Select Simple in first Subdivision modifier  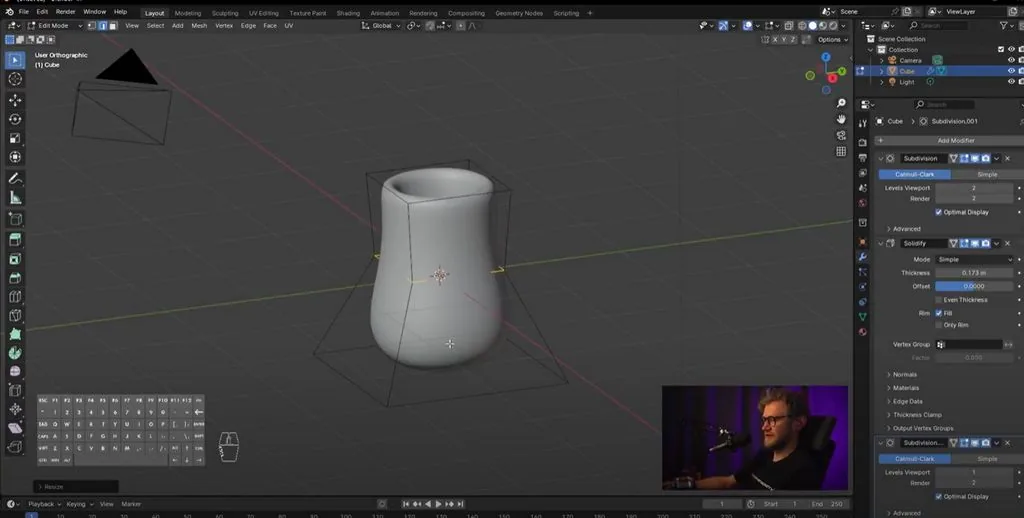(x=987, y=174)
